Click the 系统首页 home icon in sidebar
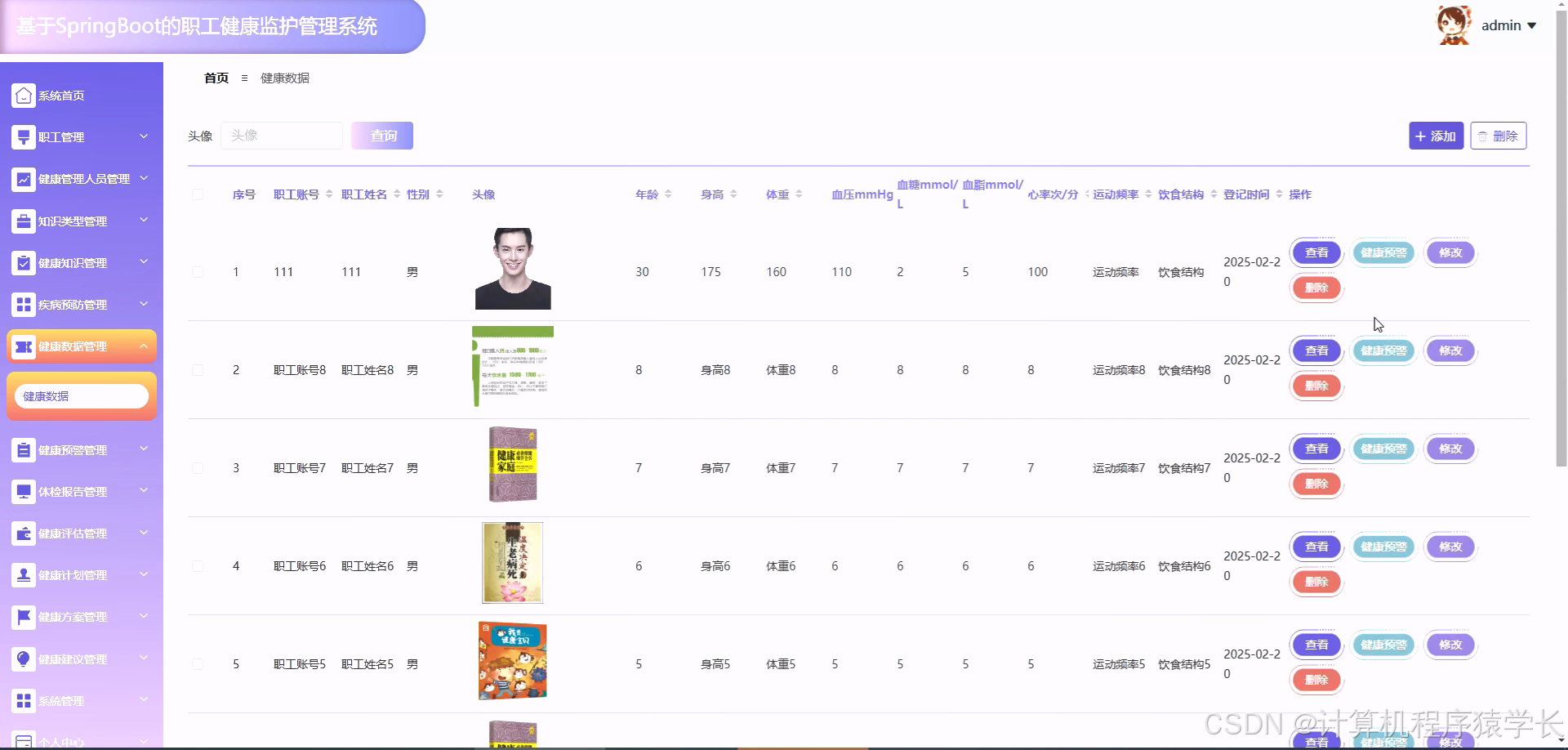The height and width of the screenshot is (750, 1568). click(23, 95)
